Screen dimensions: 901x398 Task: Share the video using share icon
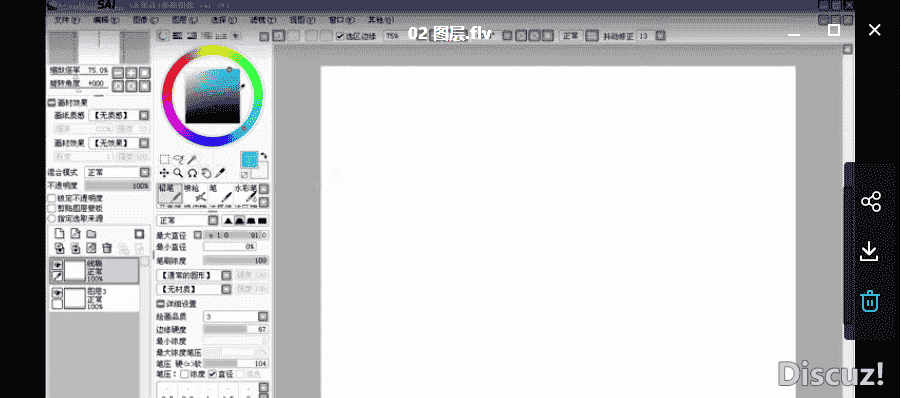point(871,202)
